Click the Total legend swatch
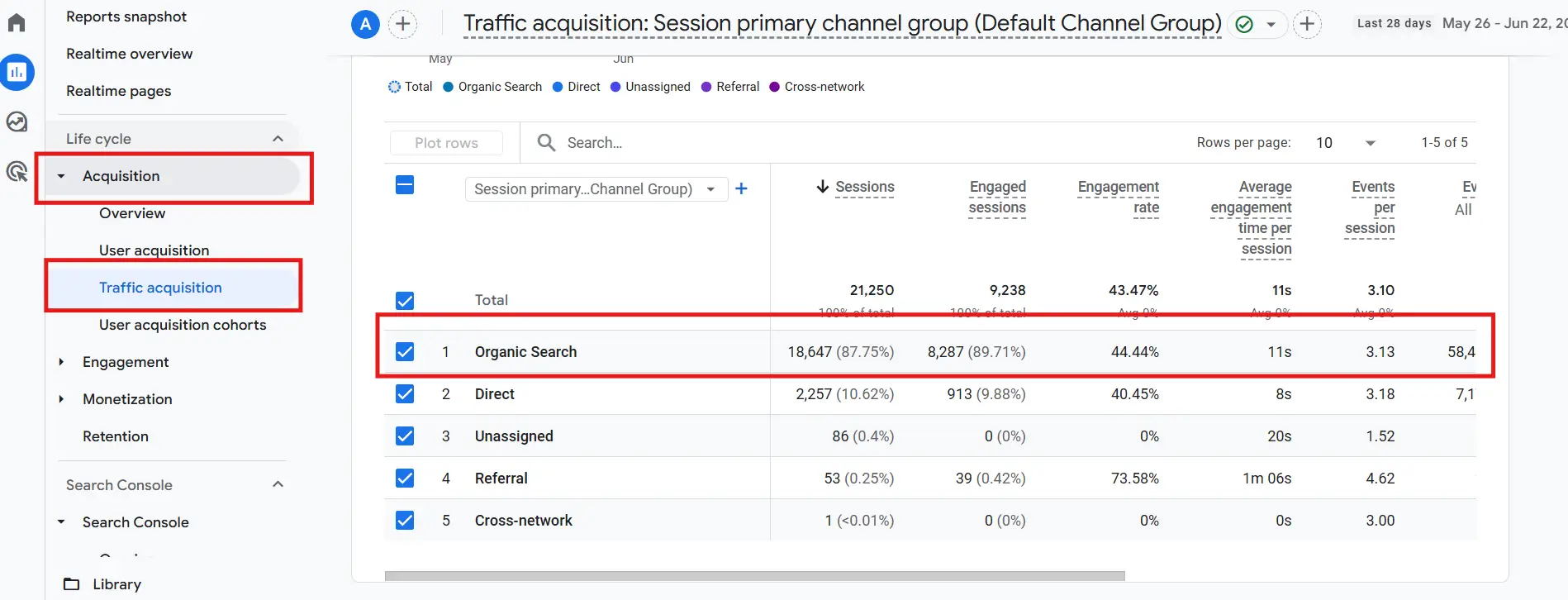 (x=394, y=87)
